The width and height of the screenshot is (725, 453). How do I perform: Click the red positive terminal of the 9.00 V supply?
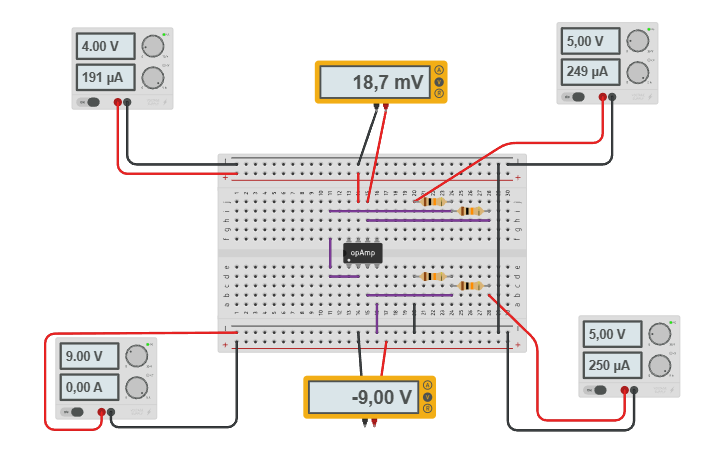click(x=102, y=412)
